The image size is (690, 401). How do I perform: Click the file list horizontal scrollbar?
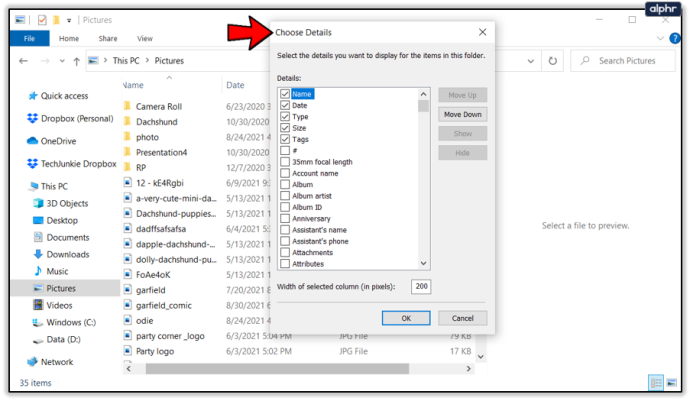(x=277, y=368)
